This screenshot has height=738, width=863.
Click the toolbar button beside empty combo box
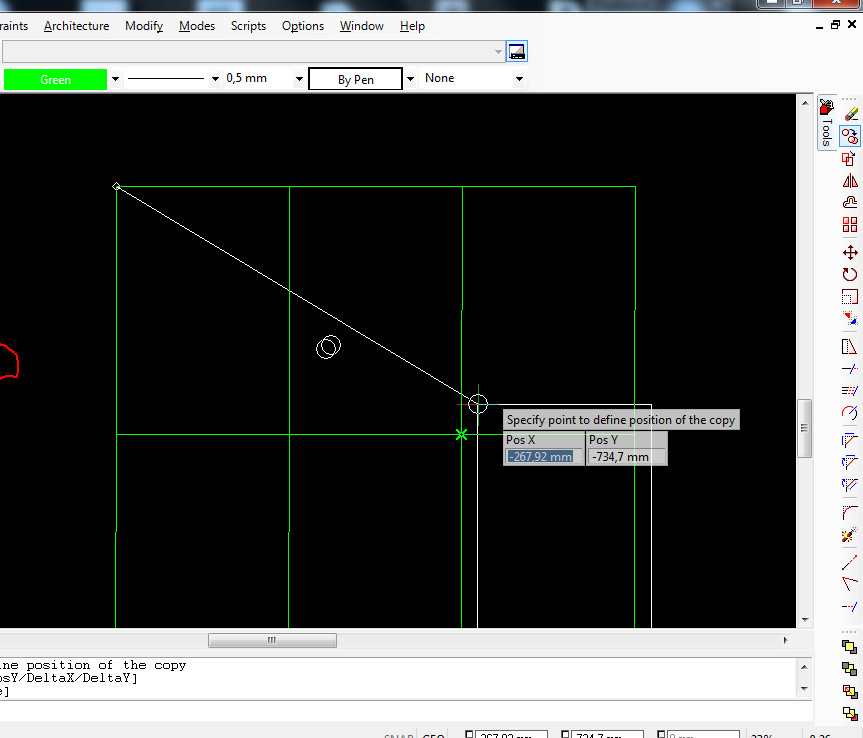point(517,52)
